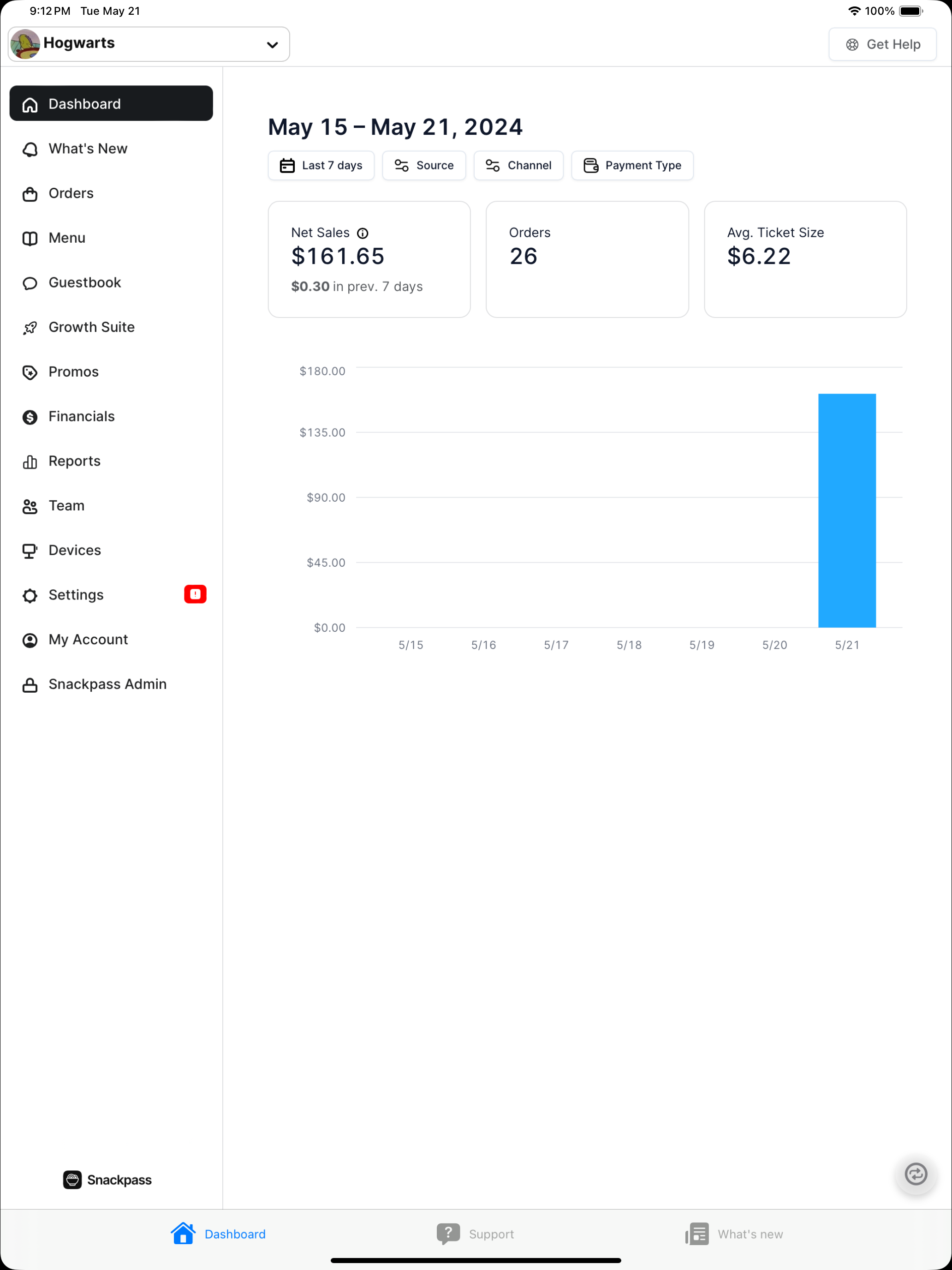Image resolution: width=952 pixels, height=1270 pixels.
Task: Click the $90.00 axis label
Action: click(326, 498)
